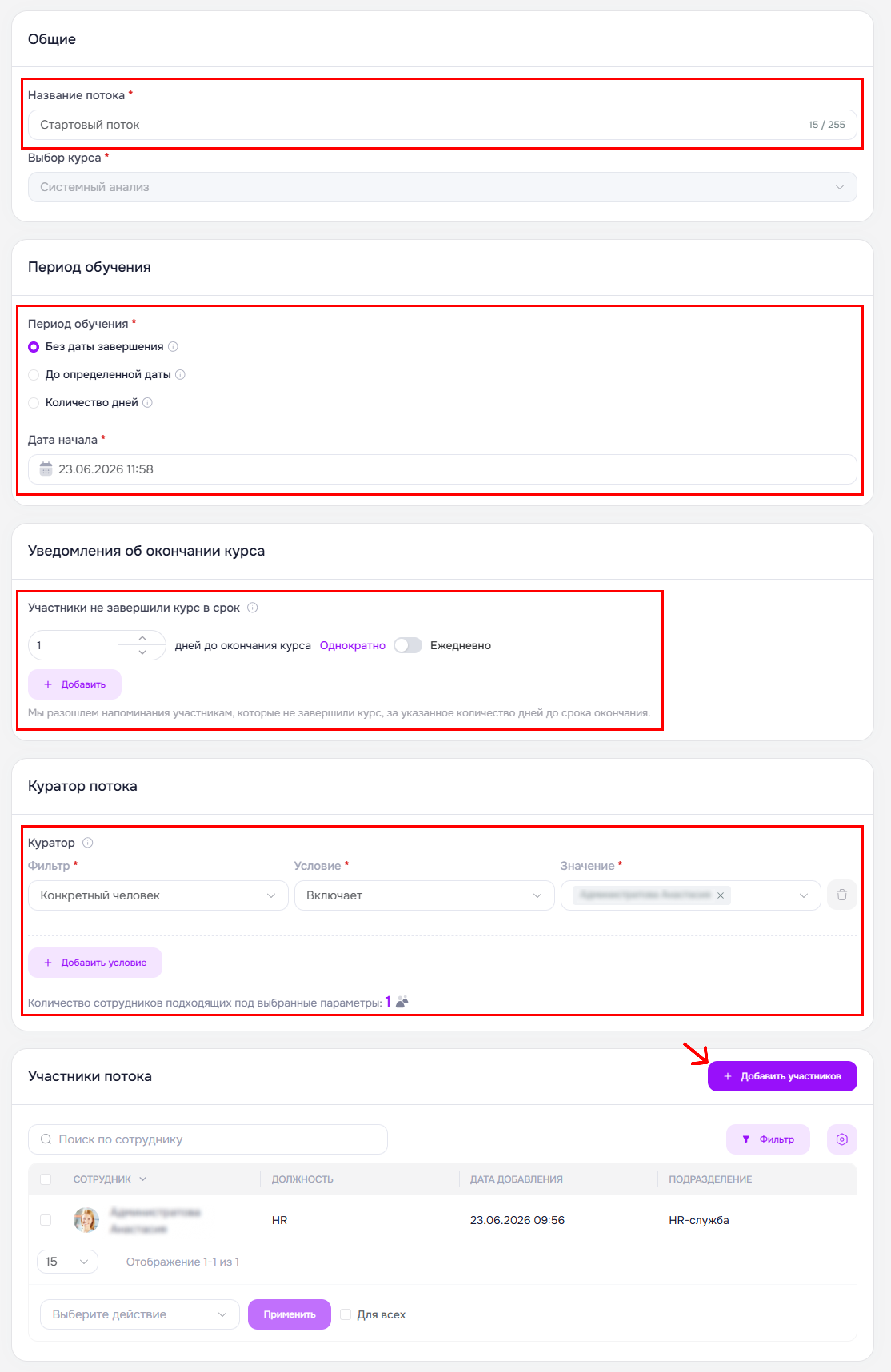Select До определенной даты radio option
Screen dimensions: 891x1372
pos(34,375)
